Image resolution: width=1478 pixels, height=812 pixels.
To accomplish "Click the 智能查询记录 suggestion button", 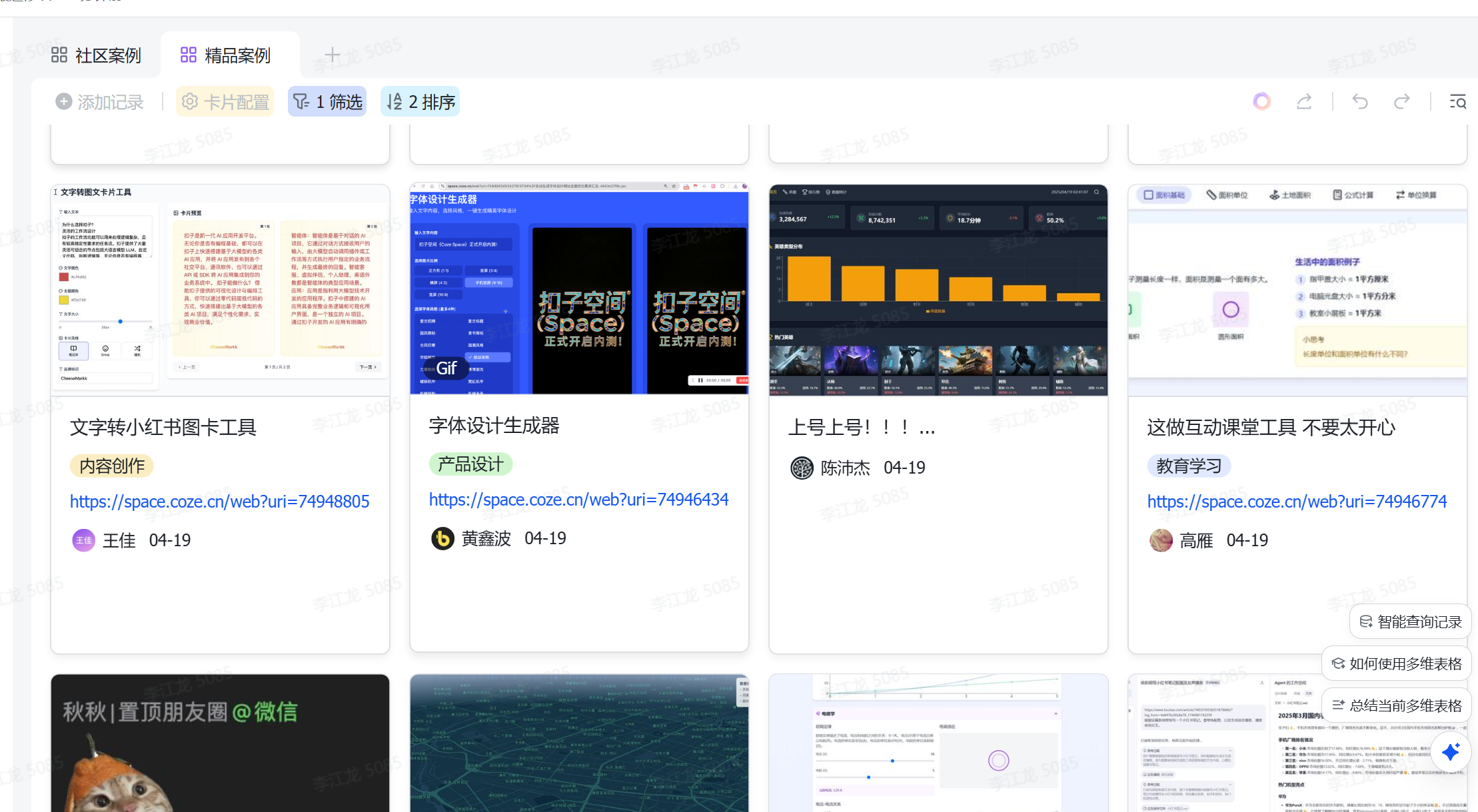I will pos(1411,621).
